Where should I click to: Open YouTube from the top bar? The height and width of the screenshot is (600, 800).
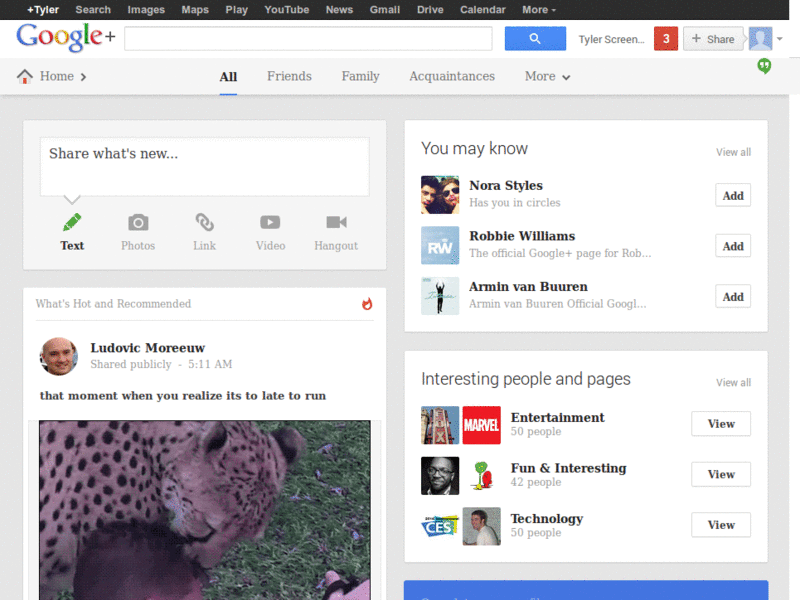[286, 10]
